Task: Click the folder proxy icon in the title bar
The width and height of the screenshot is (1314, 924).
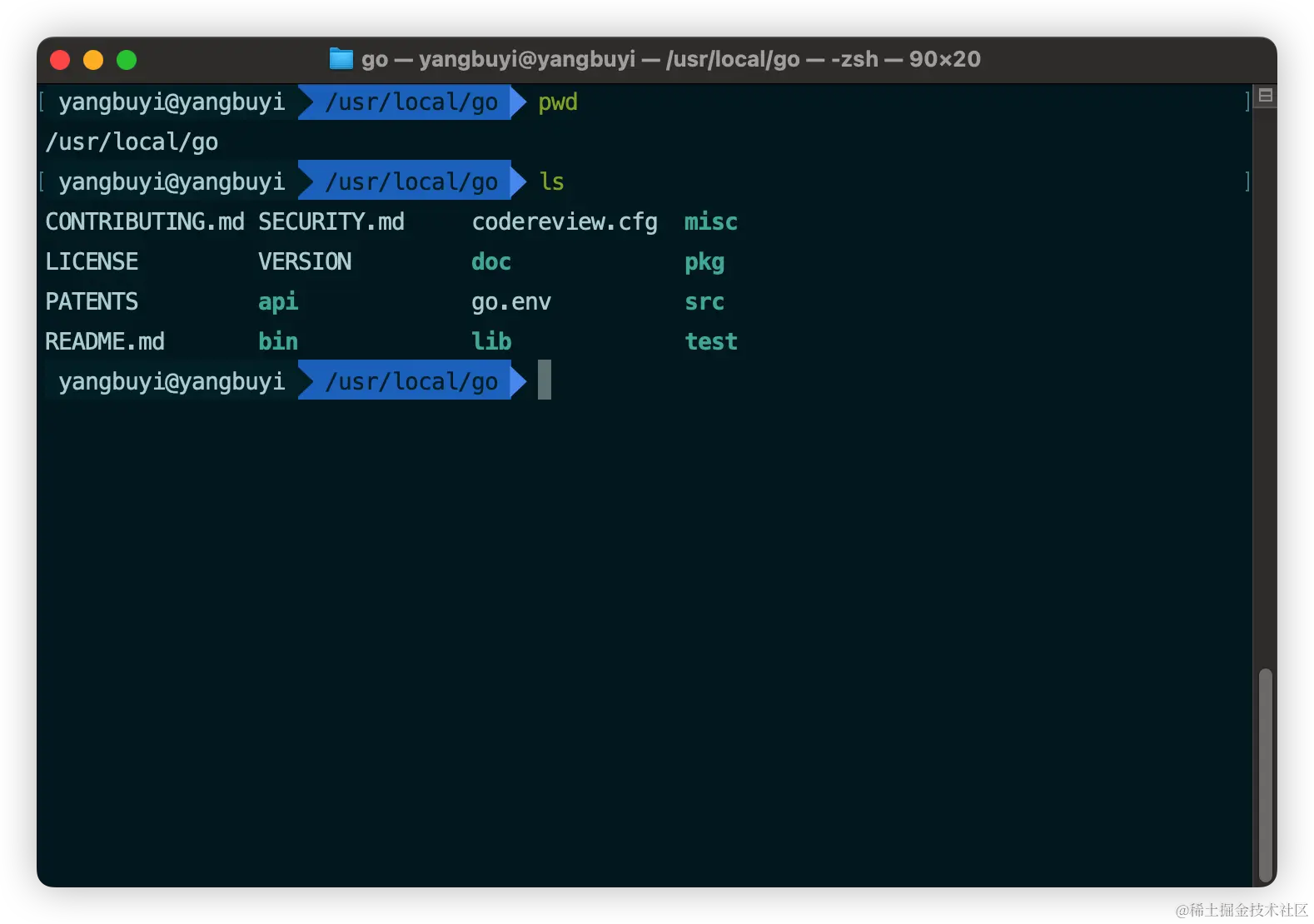Action: tap(341, 59)
